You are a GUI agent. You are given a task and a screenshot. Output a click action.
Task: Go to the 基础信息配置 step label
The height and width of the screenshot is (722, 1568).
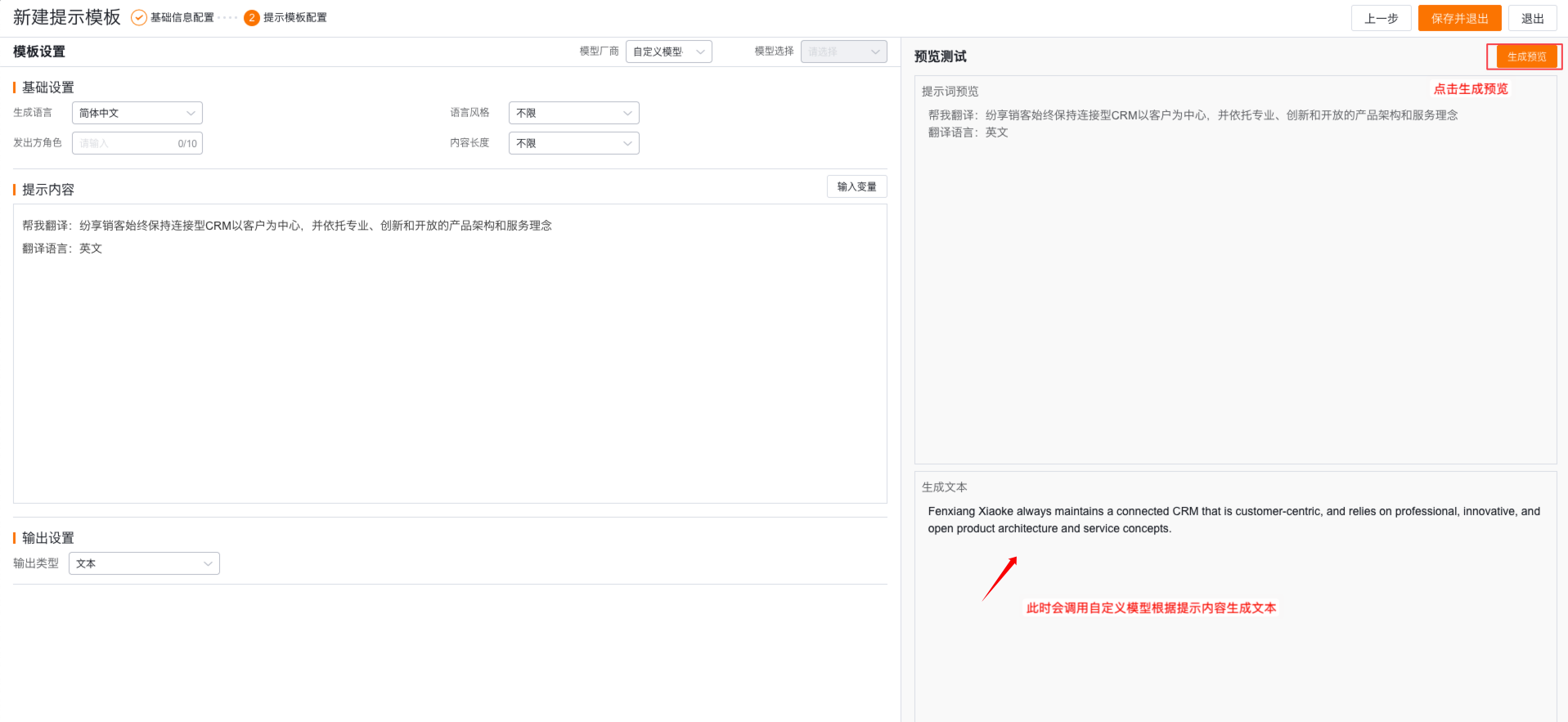point(182,18)
